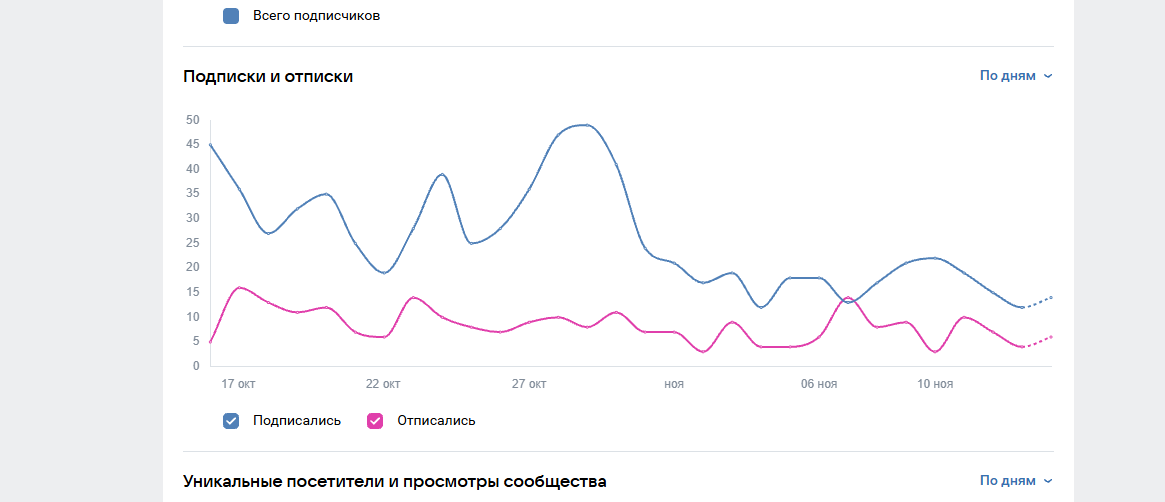Select the 22 окт date on axis
The image size is (1165, 502).
tap(383, 384)
